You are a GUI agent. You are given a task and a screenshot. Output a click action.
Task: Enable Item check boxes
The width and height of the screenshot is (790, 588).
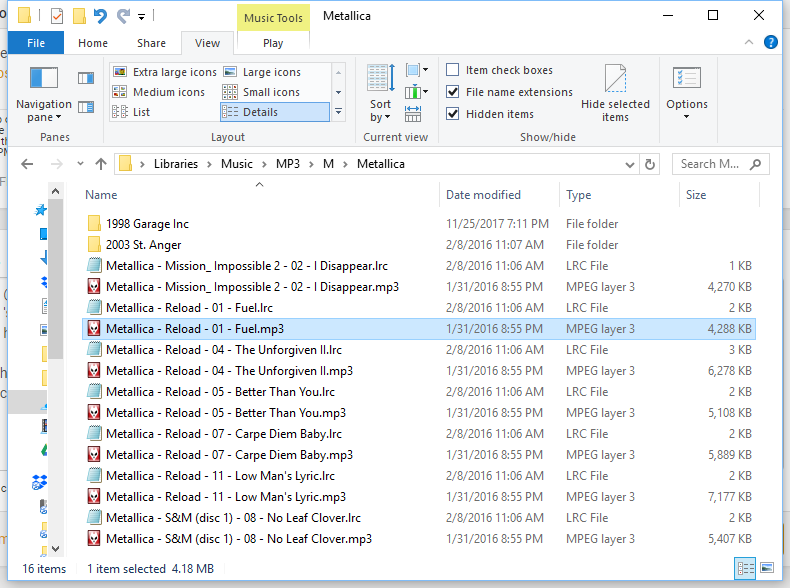coord(453,70)
